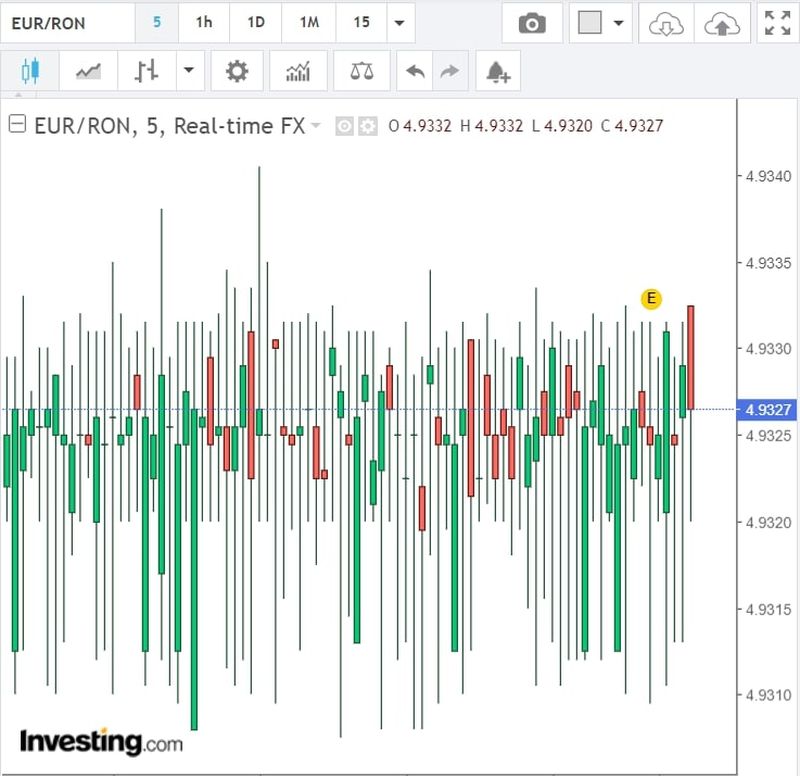Undo the last chart action

pos(417,71)
